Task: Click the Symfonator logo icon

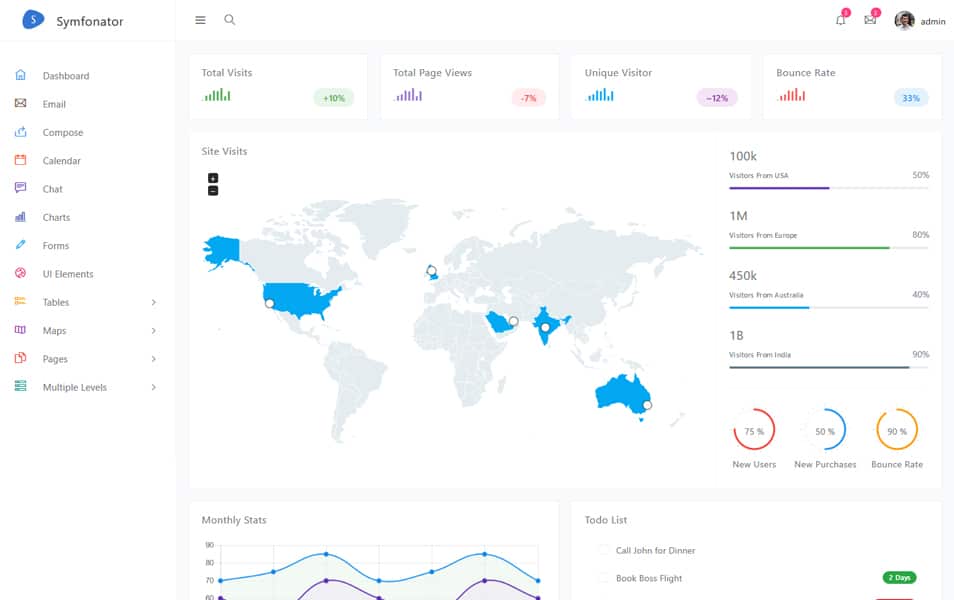Action: tap(33, 20)
